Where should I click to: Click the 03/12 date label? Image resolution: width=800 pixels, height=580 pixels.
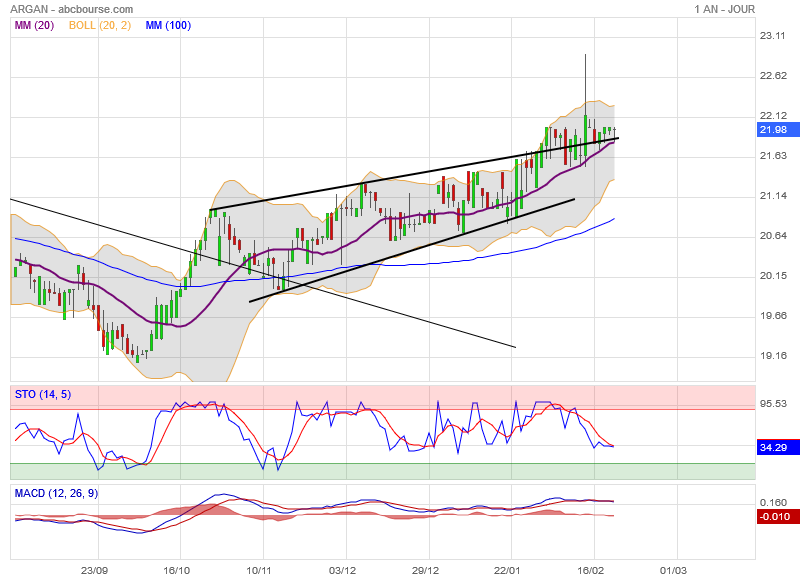click(342, 570)
